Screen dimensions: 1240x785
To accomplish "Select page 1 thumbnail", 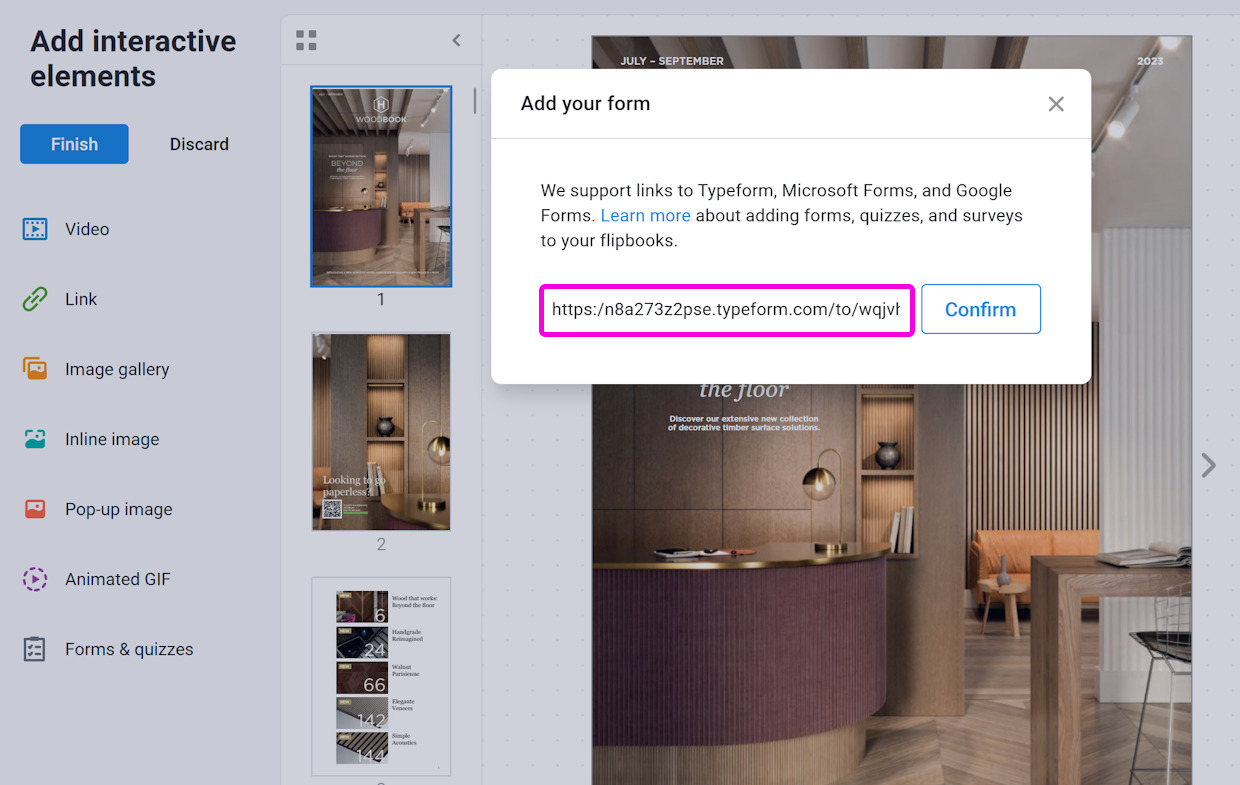I will pyautogui.click(x=381, y=186).
